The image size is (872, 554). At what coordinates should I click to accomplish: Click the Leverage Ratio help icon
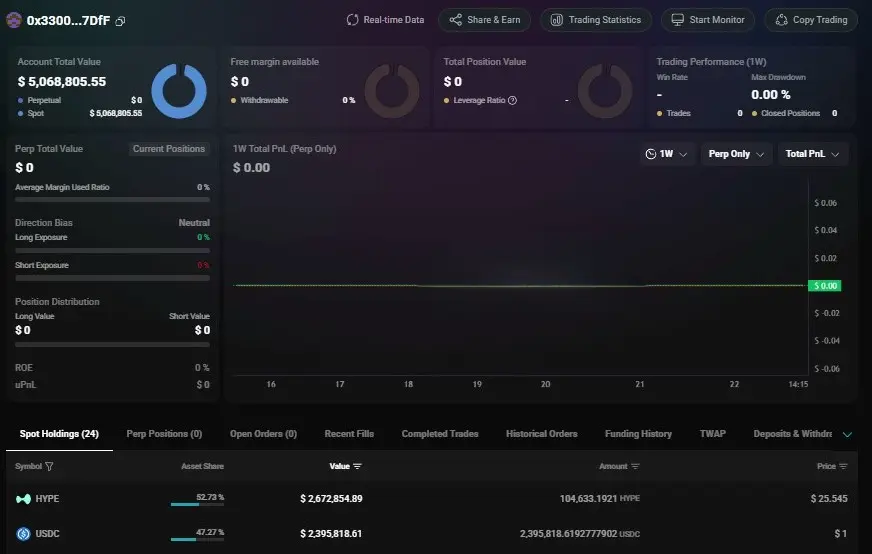tap(513, 100)
